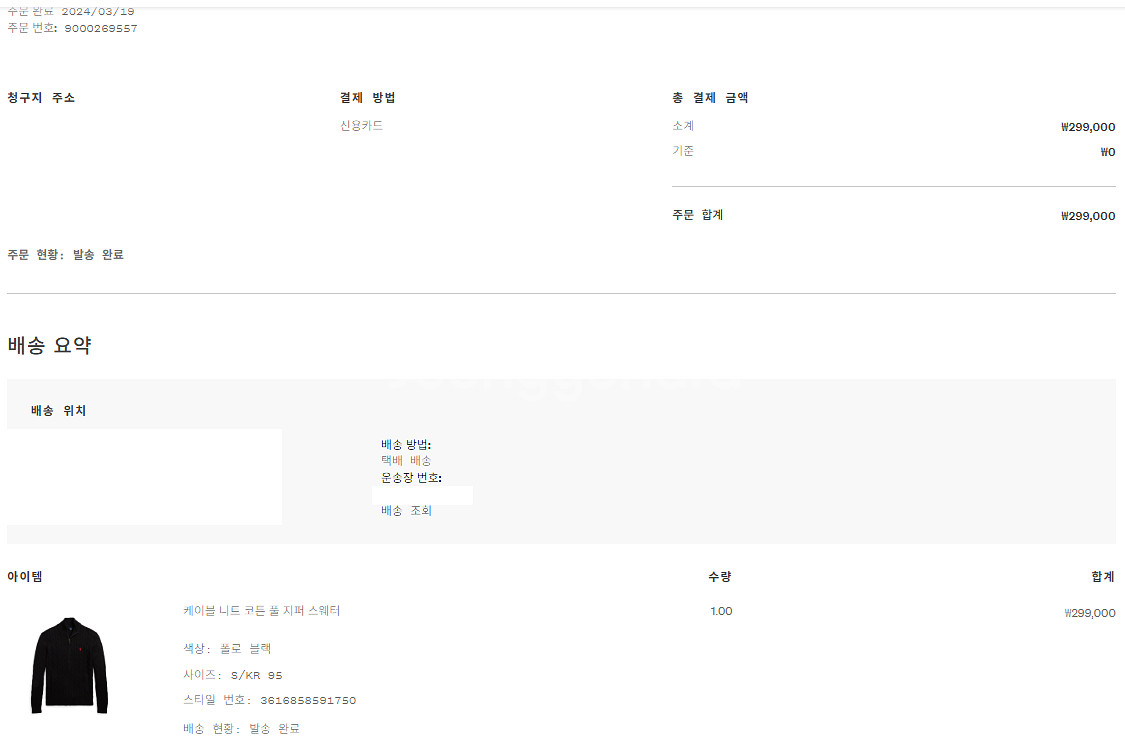Click the 소계 subtotal amount ₩299,000
1125x745 pixels.
(1088, 127)
